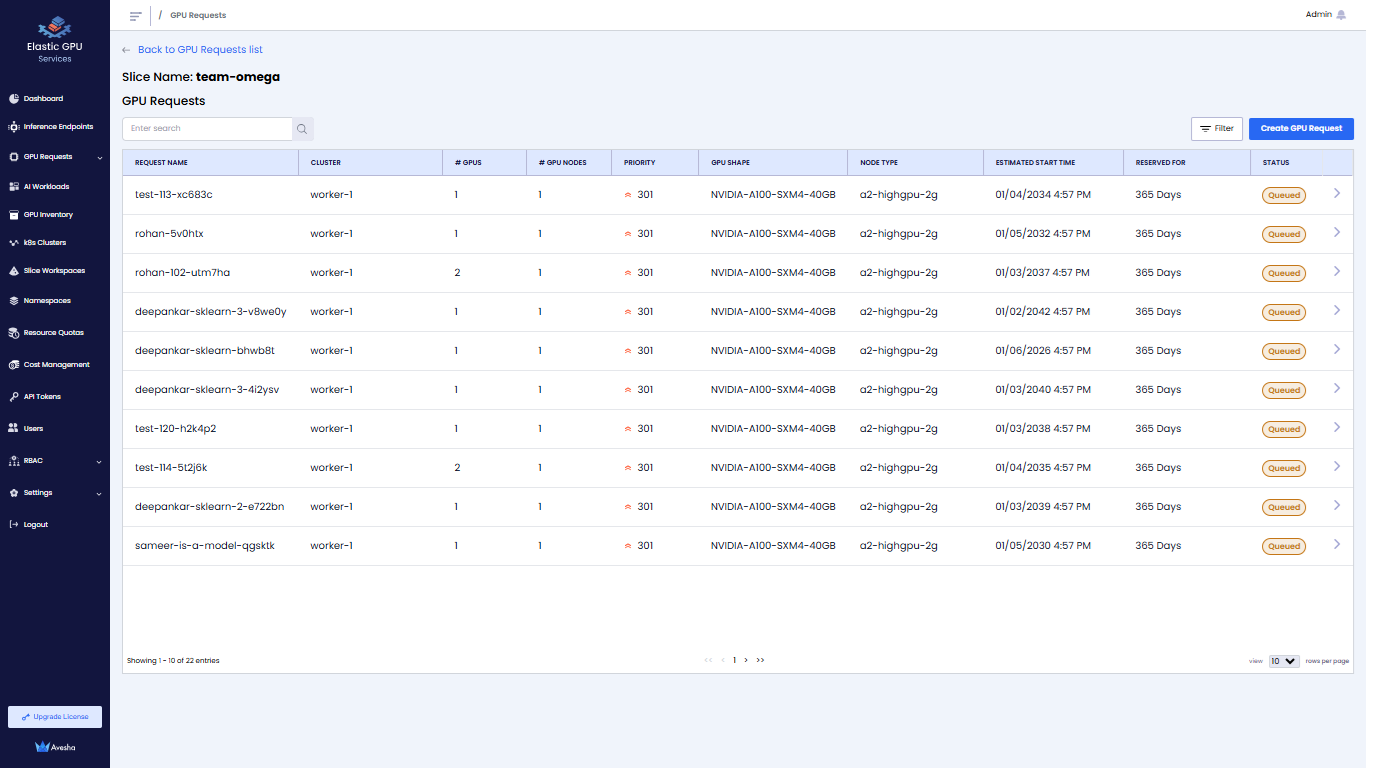The height and width of the screenshot is (782, 1398).
Task: Open the Filter button
Action: [x=1217, y=129]
